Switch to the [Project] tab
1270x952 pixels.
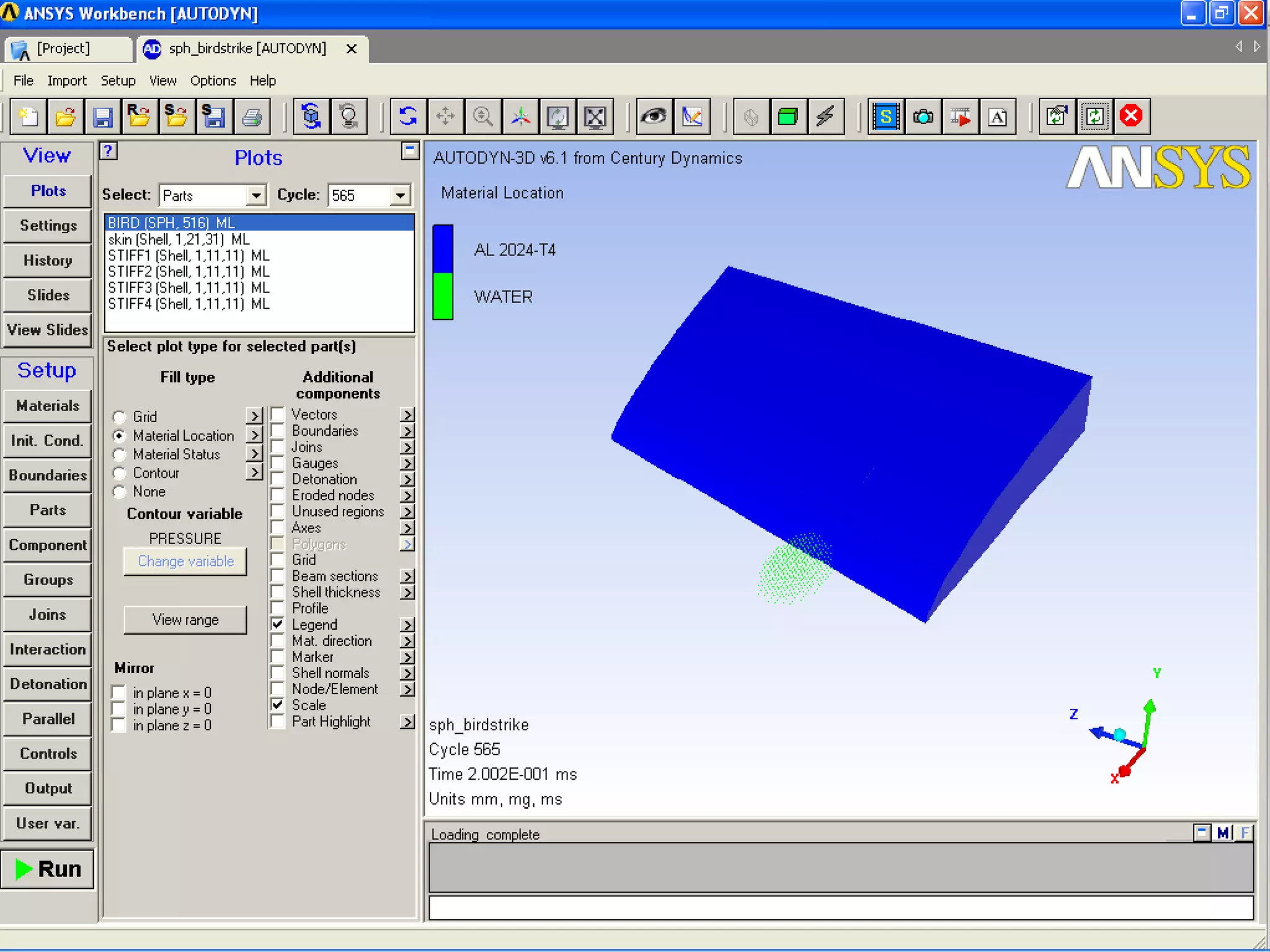click(68, 49)
